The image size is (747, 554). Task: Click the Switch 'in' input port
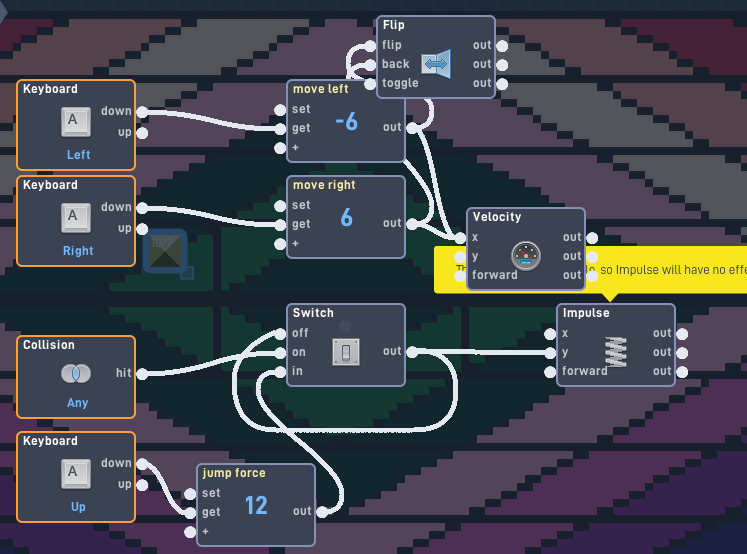pos(280,372)
